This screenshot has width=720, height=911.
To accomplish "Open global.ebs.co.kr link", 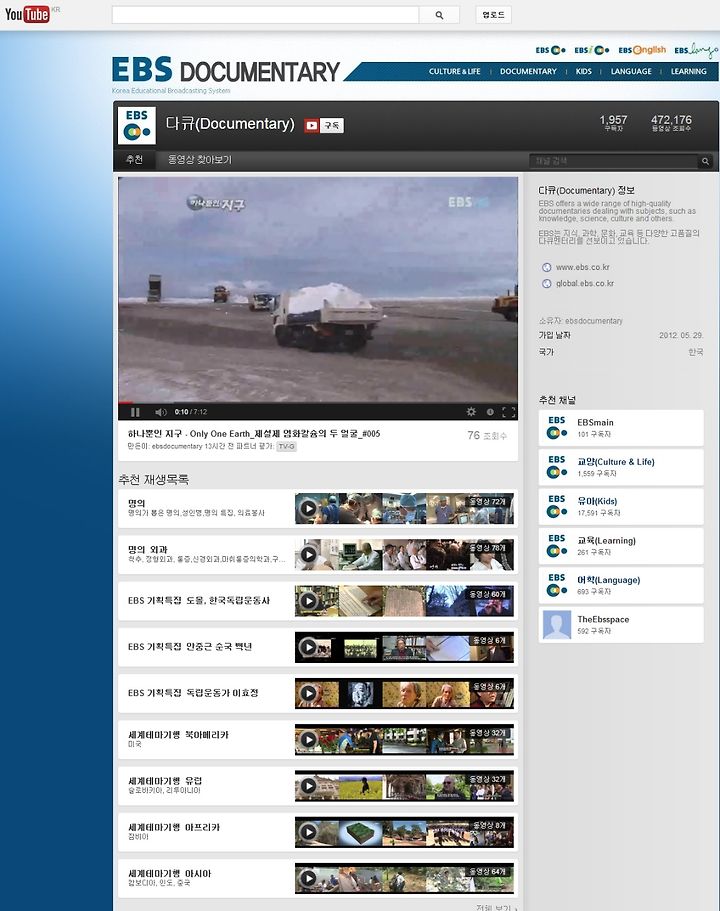I will point(585,284).
